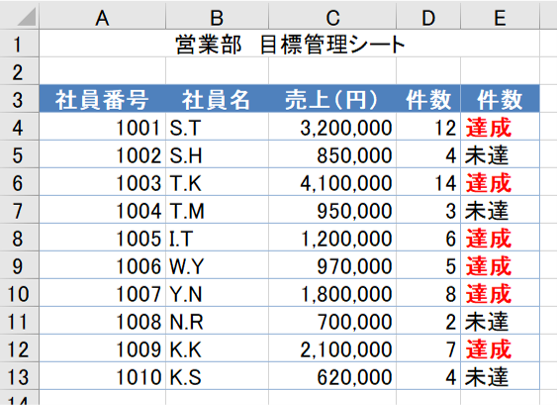Click cell with employee name T.K
Image resolution: width=557 pixels, height=405 pixels.
[x=217, y=183]
